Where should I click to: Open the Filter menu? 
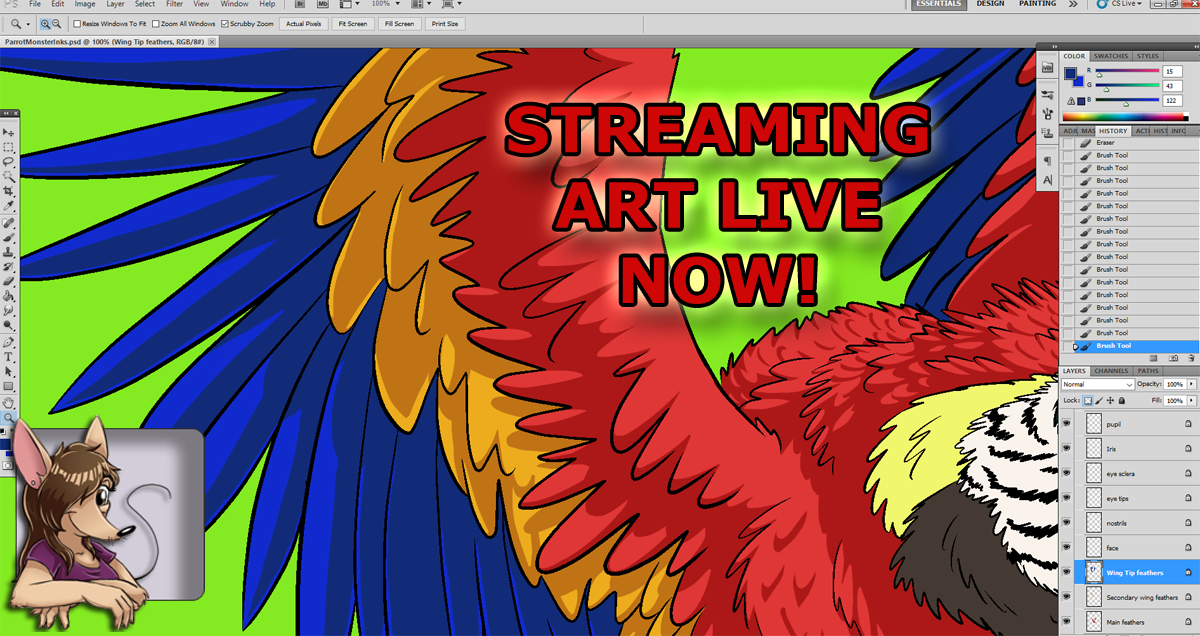175,4
